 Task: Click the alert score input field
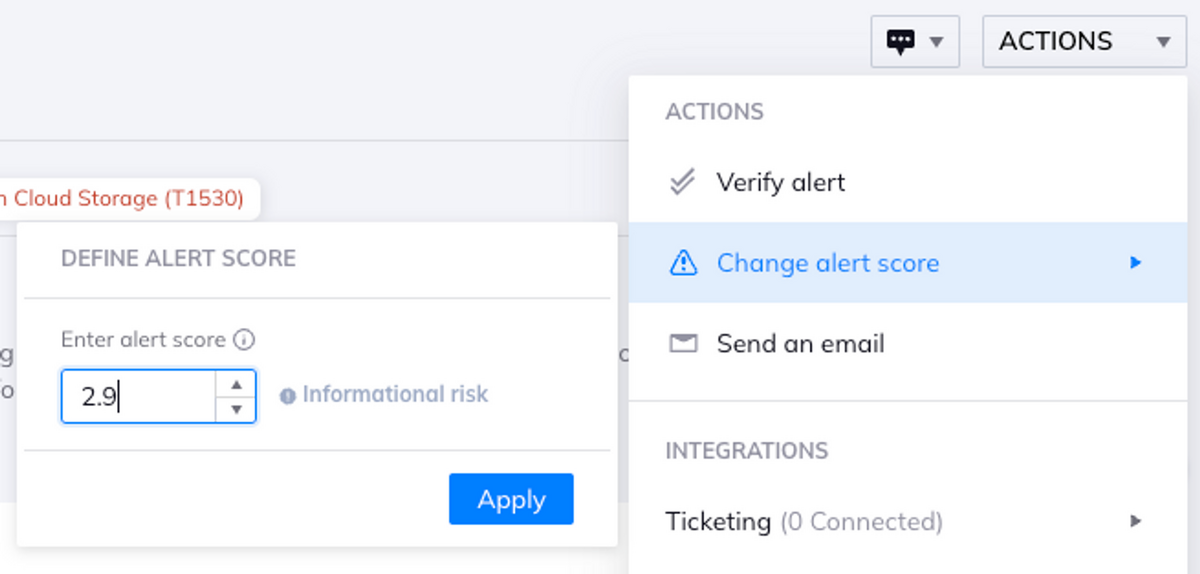click(x=140, y=397)
